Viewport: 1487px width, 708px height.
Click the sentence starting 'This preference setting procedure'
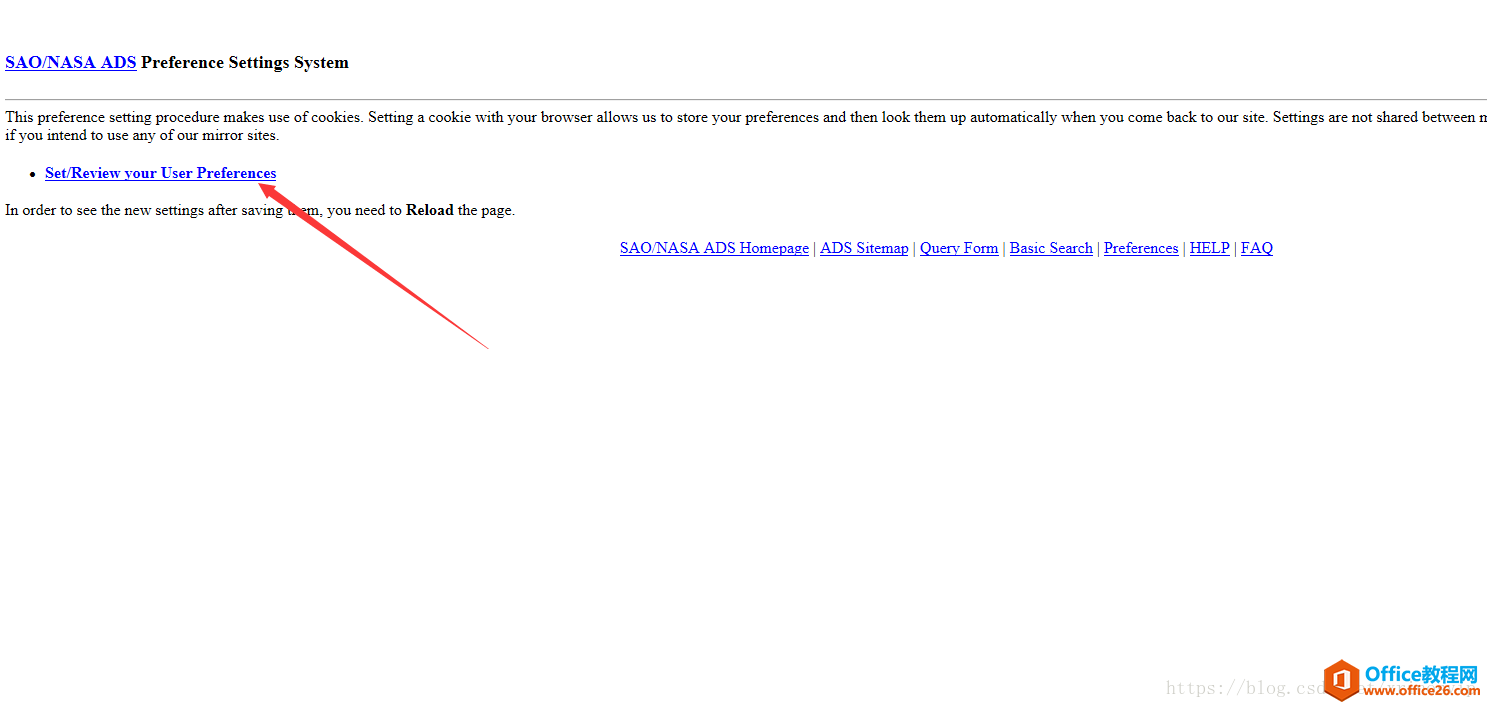(x=746, y=117)
